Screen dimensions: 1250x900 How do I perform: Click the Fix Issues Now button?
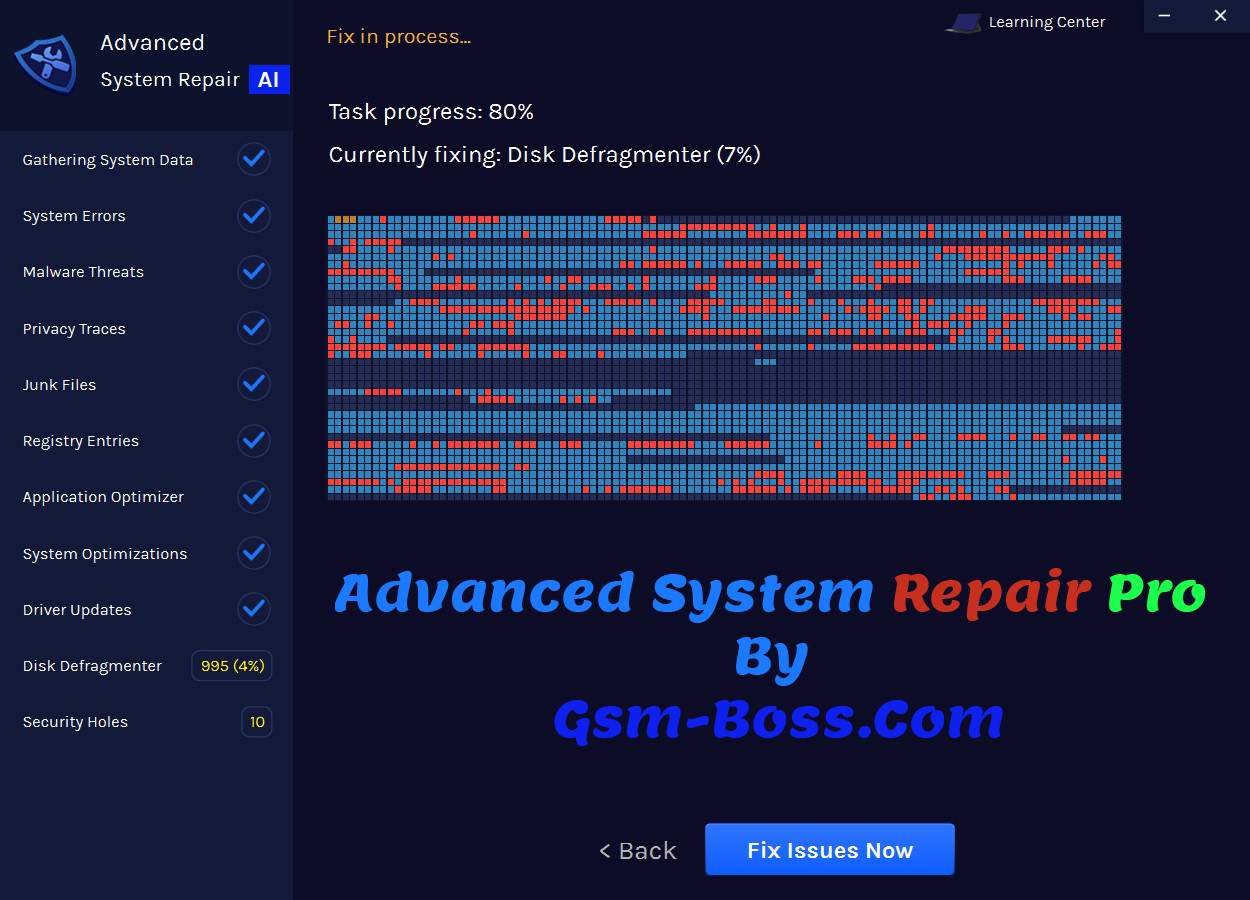(830, 850)
